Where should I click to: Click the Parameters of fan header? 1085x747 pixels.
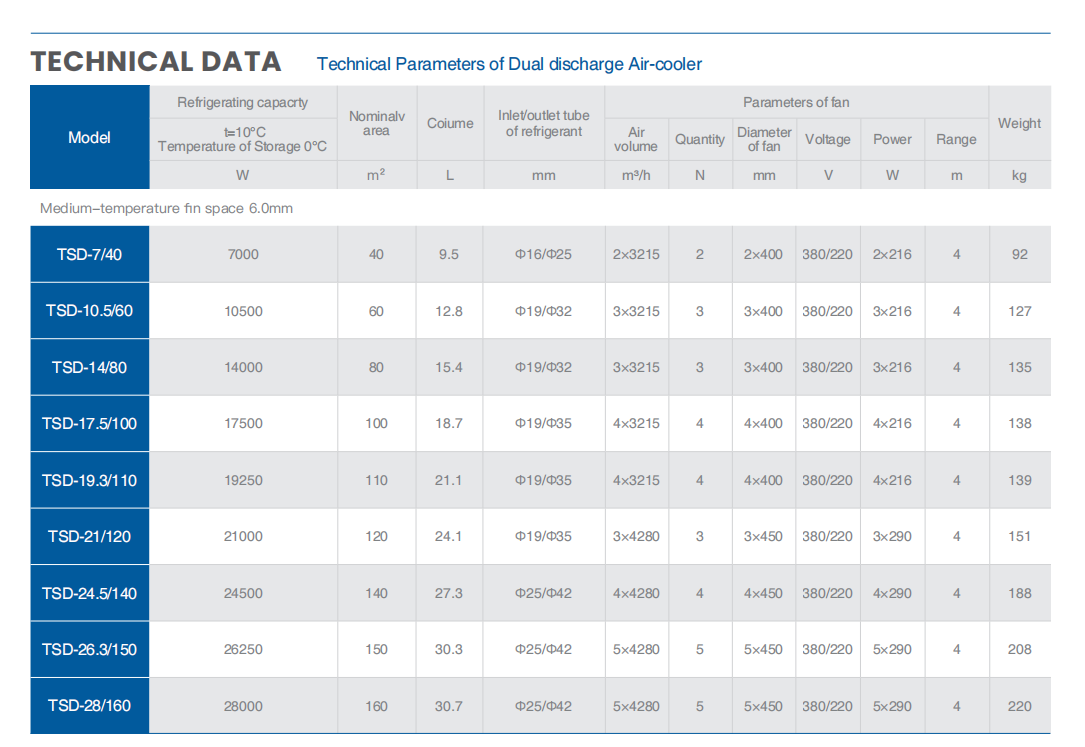pos(796,102)
